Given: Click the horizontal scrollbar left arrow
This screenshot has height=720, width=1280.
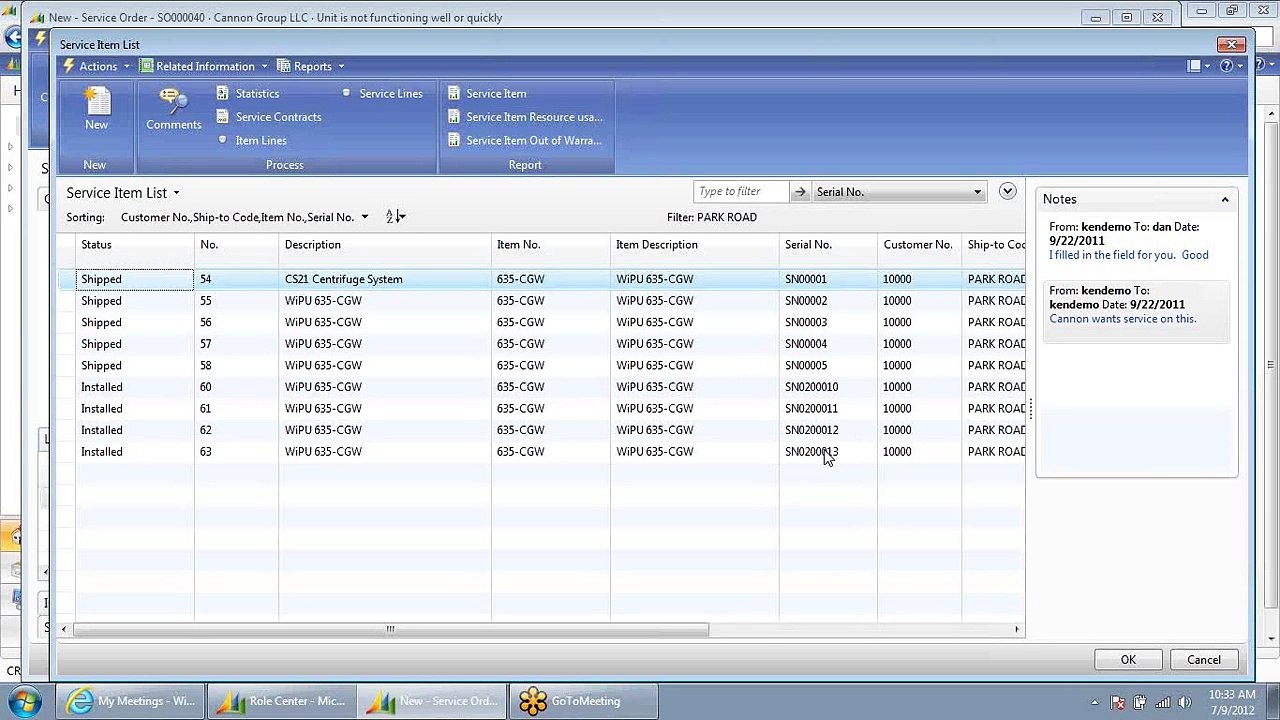Looking at the screenshot, I should coord(65,629).
